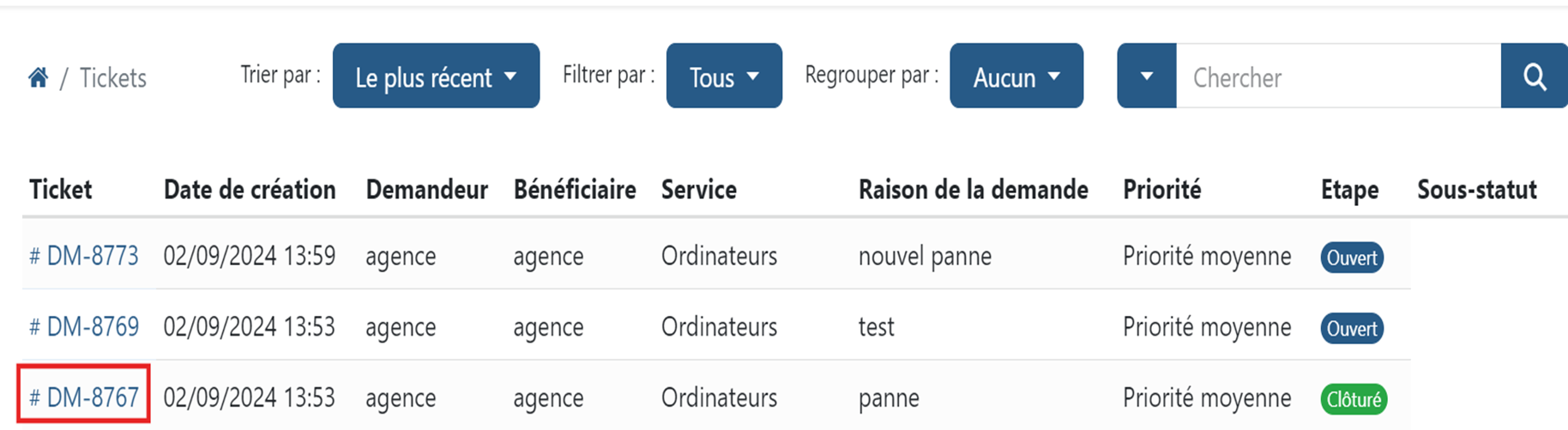The width and height of the screenshot is (1568, 430).
Task: Select the Tickets breadcrumb
Action: 113,78
